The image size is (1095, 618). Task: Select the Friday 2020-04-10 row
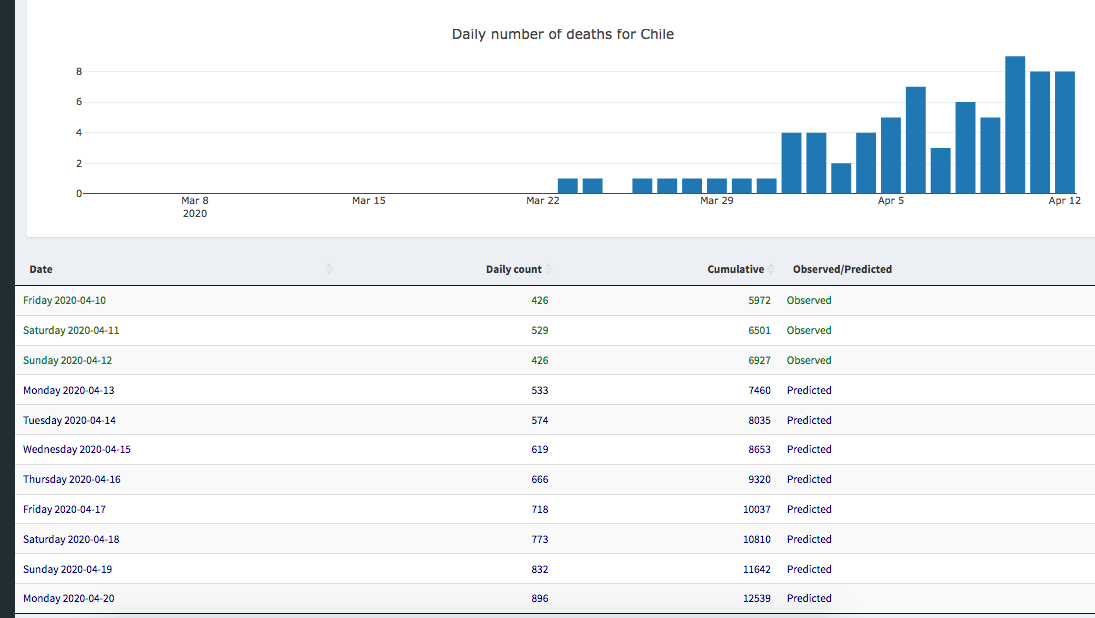[64, 300]
